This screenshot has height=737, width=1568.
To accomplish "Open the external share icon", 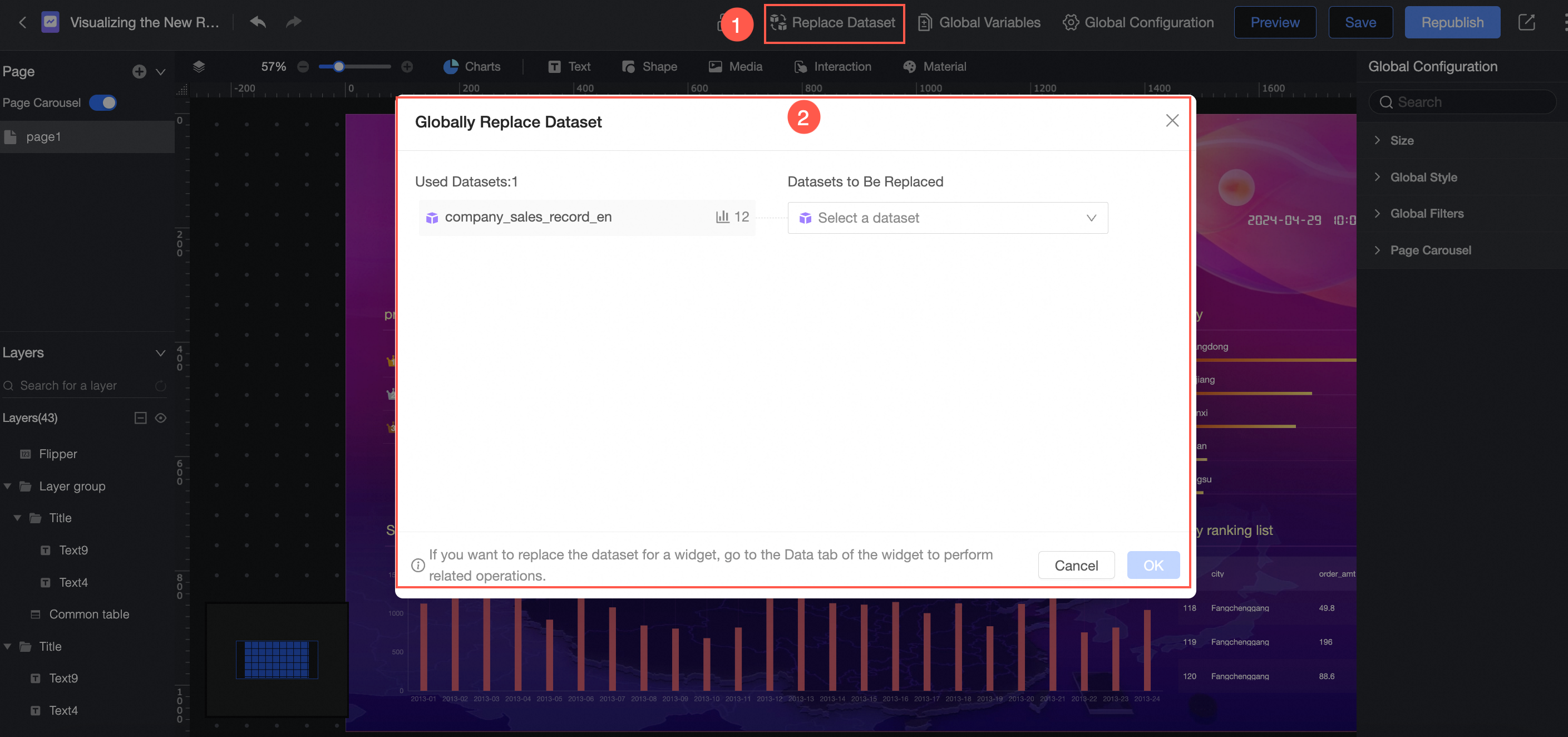I will (x=1526, y=22).
